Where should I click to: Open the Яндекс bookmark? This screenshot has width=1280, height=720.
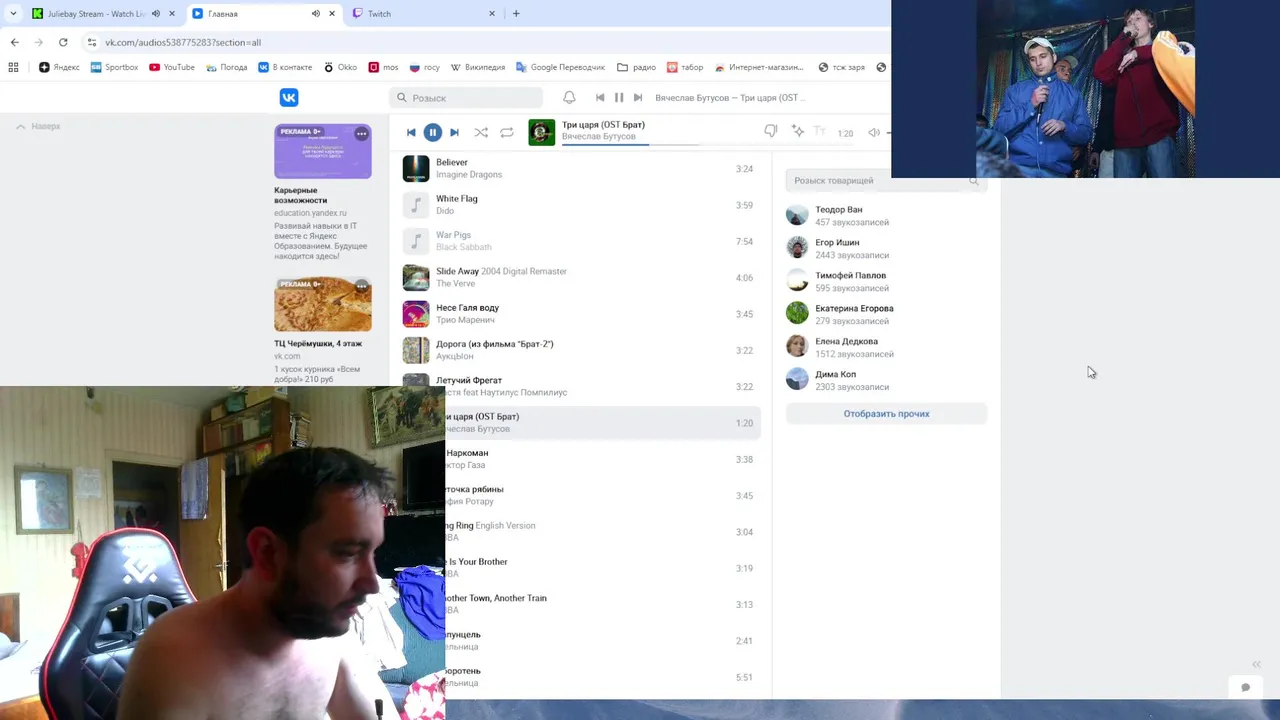(59, 67)
